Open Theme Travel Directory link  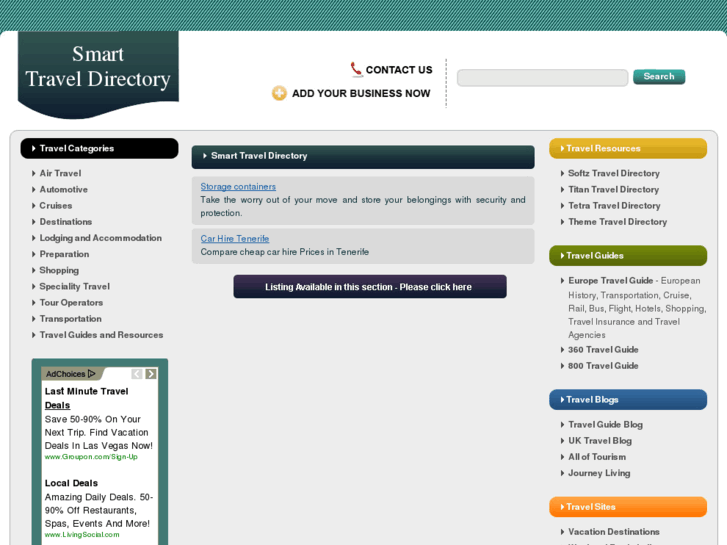pos(618,222)
